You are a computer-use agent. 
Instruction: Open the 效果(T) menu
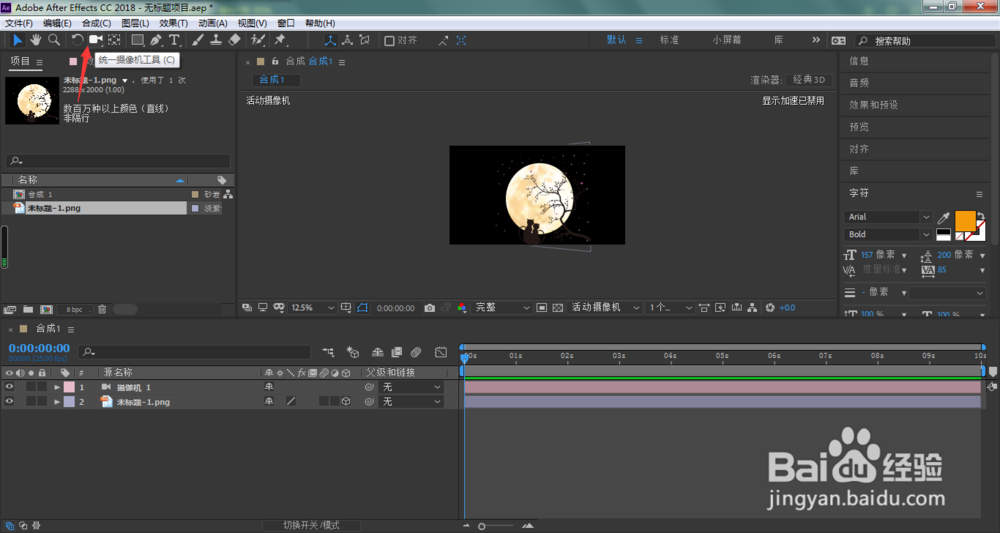[x=173, y=23]
